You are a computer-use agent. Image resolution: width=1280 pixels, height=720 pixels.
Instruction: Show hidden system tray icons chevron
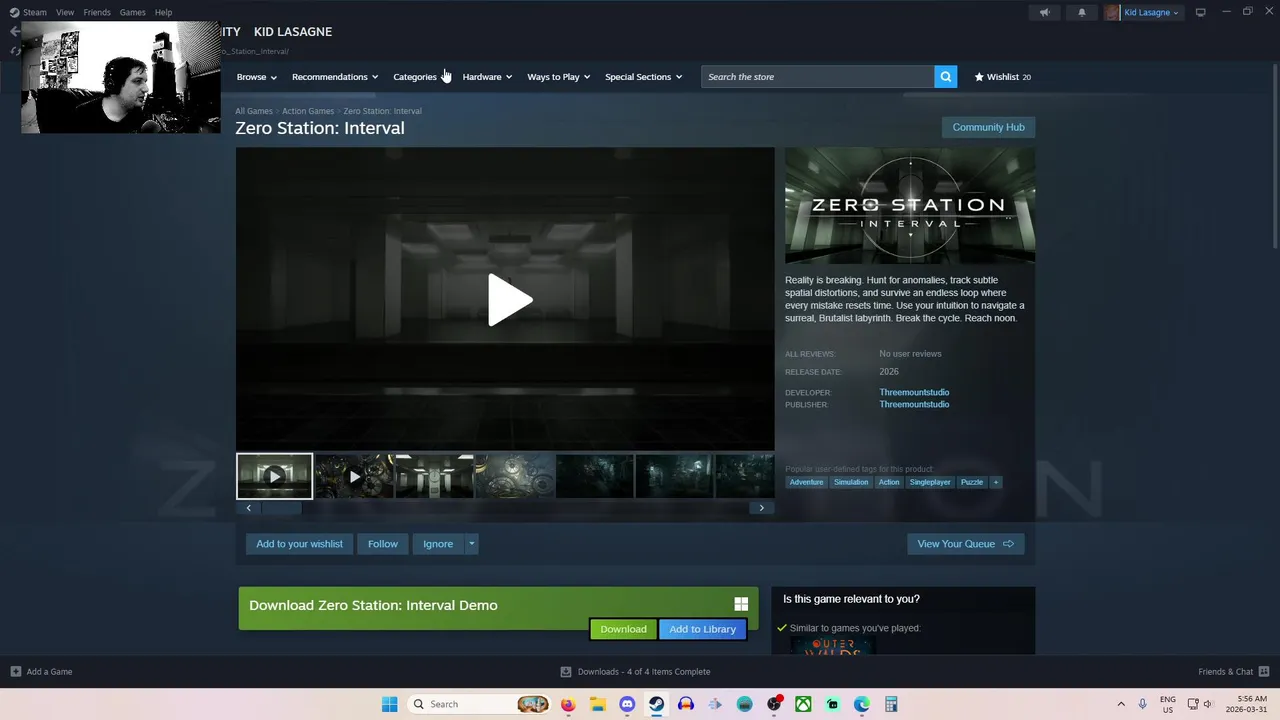[1121, 704]
